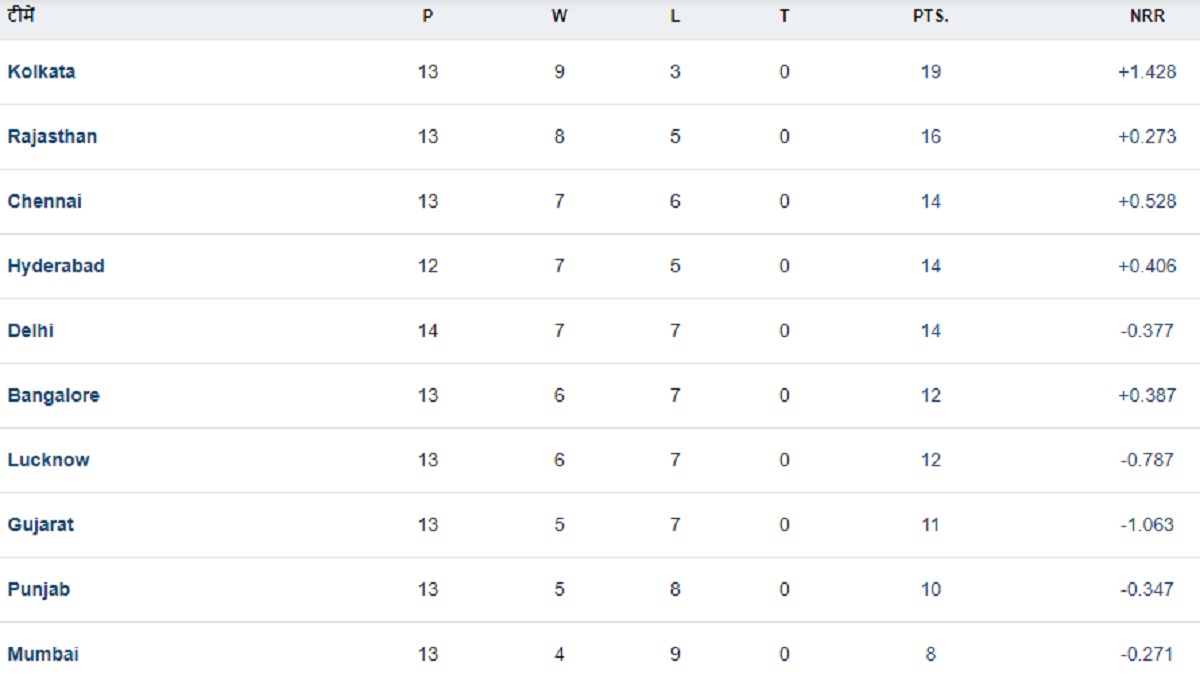Select the Lucknow team link
The height and width of the screenshot is (674, 1200).
click(x=48, y=460)
